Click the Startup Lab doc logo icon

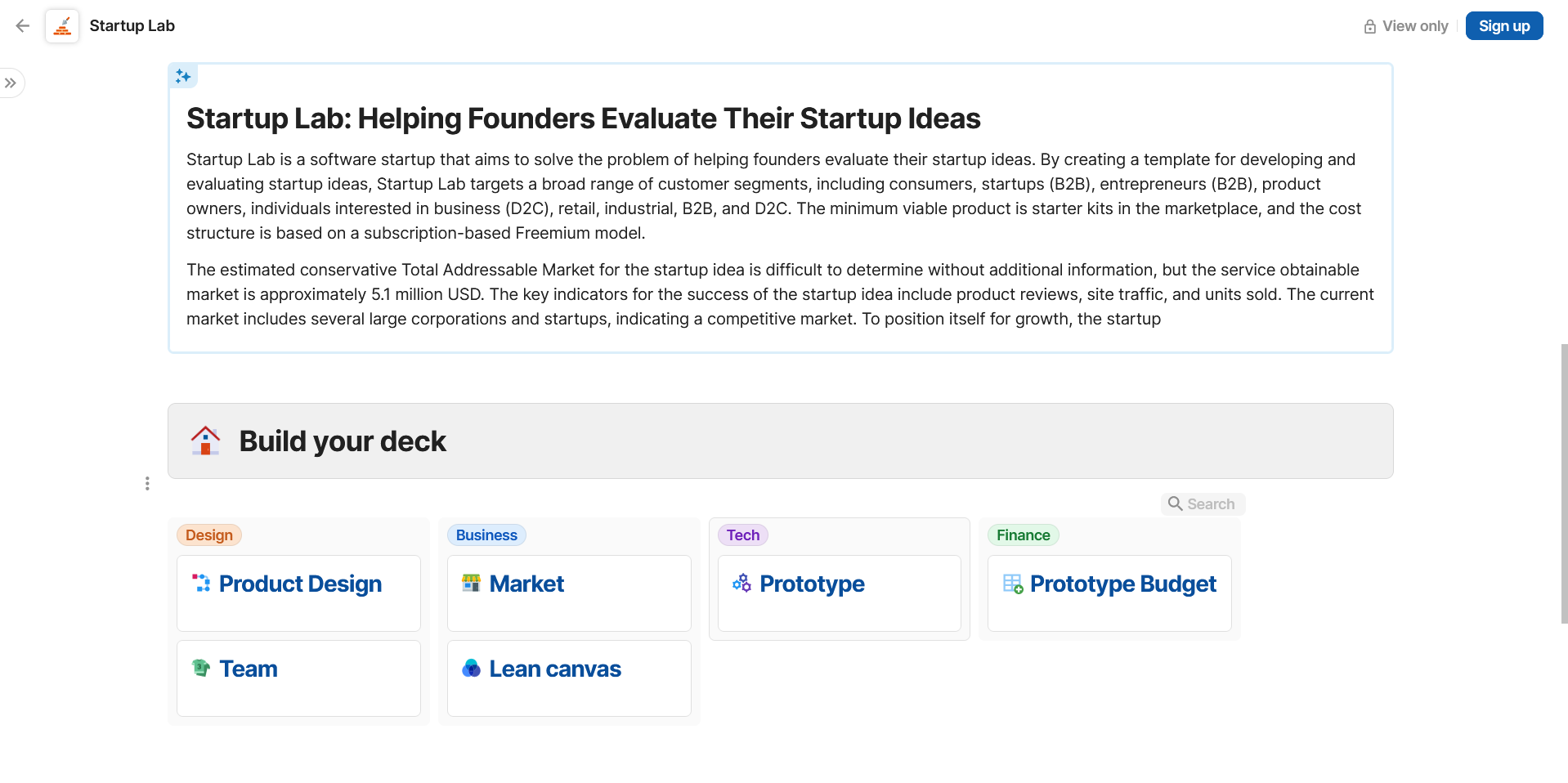(x=62, y=26)
